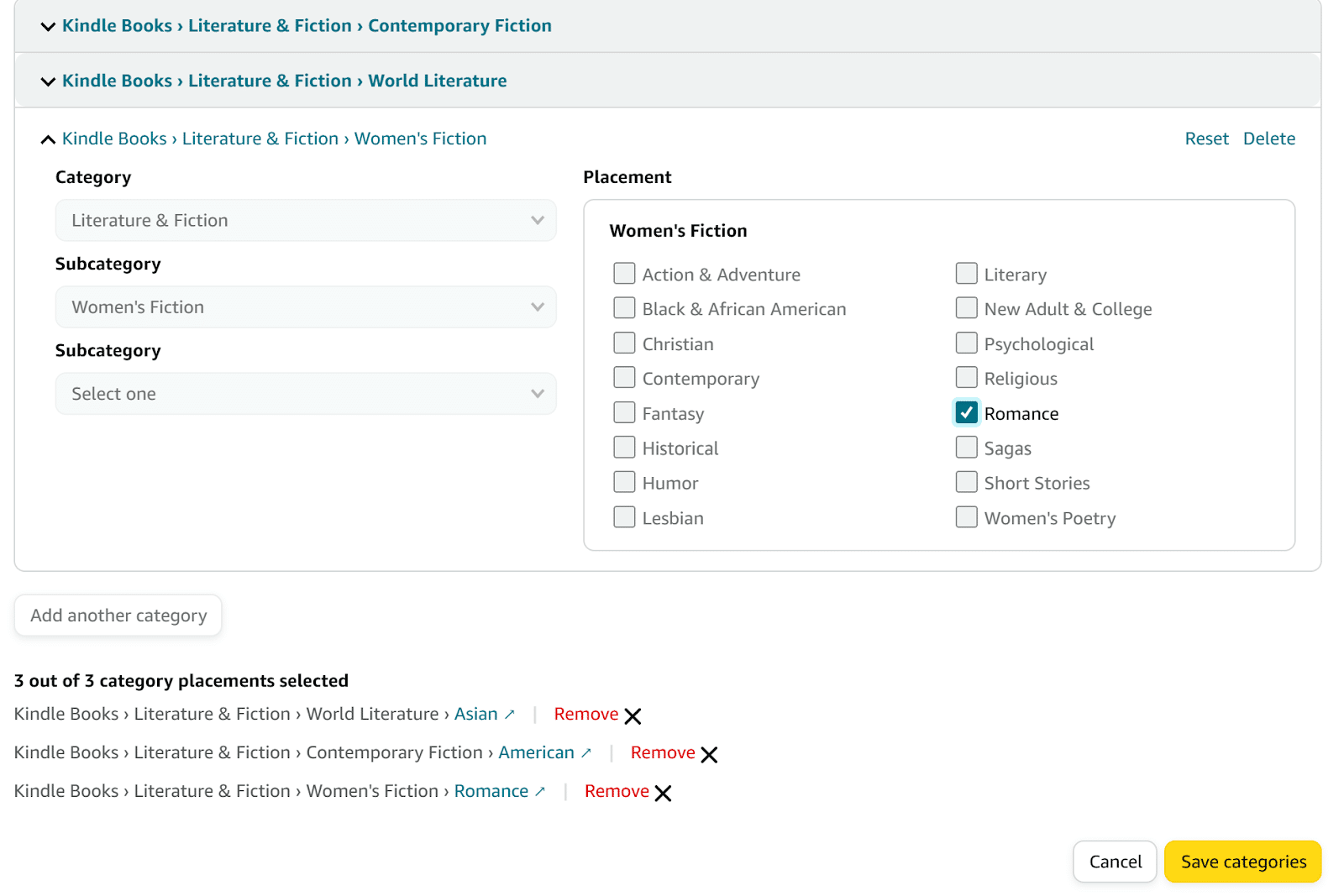Open the external link arrow next to American
Screen dimensions: 1344x896
[586, 753]
